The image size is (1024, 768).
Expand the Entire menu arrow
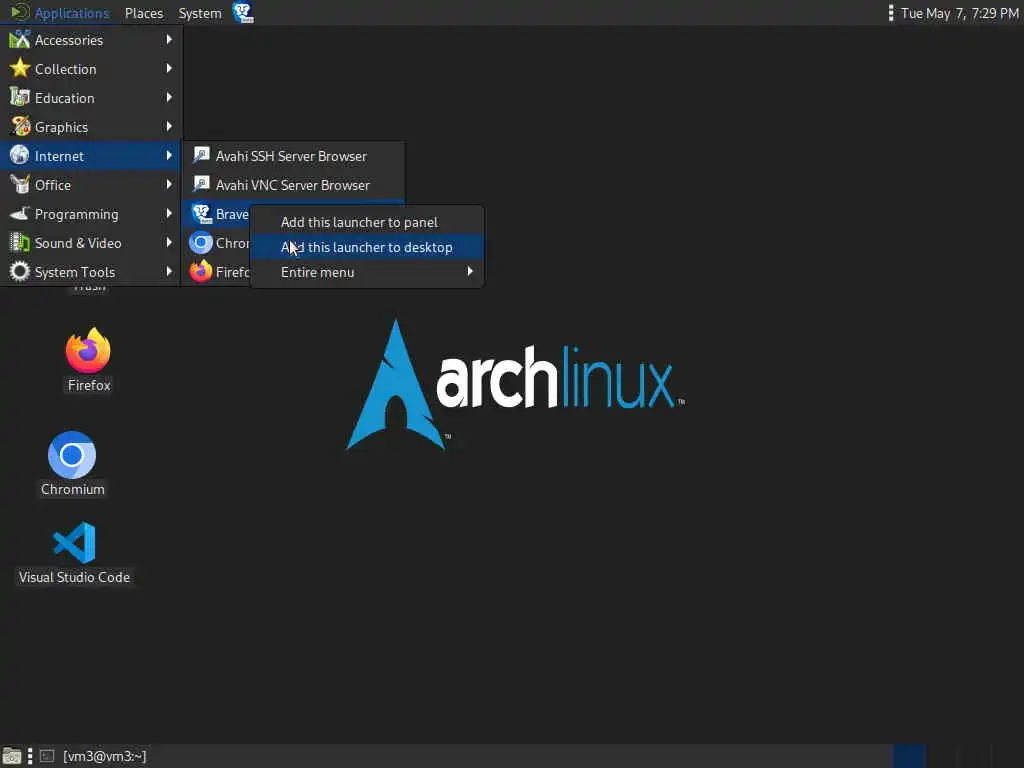[470, 272]
